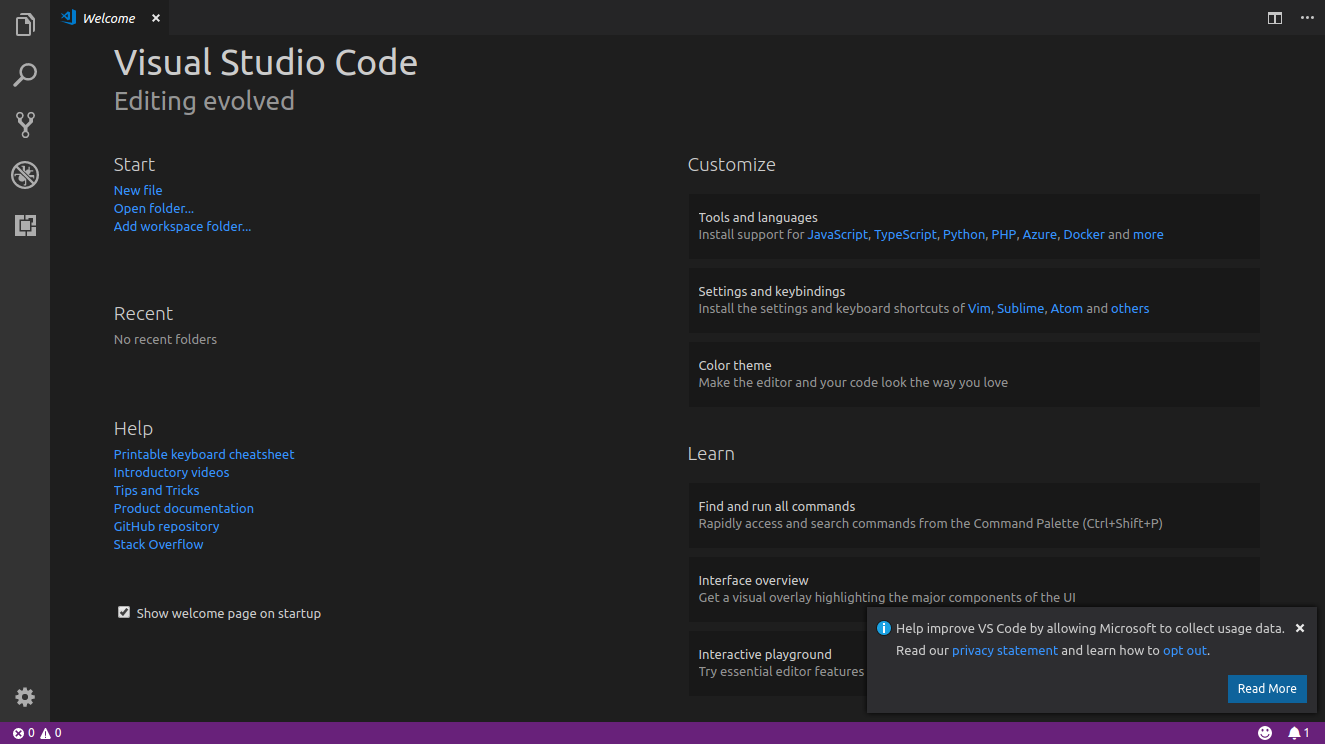Viewport: 1325px width, 744px height.
Task: Open the privacy statement link
Action: [x=1004, y=650]
